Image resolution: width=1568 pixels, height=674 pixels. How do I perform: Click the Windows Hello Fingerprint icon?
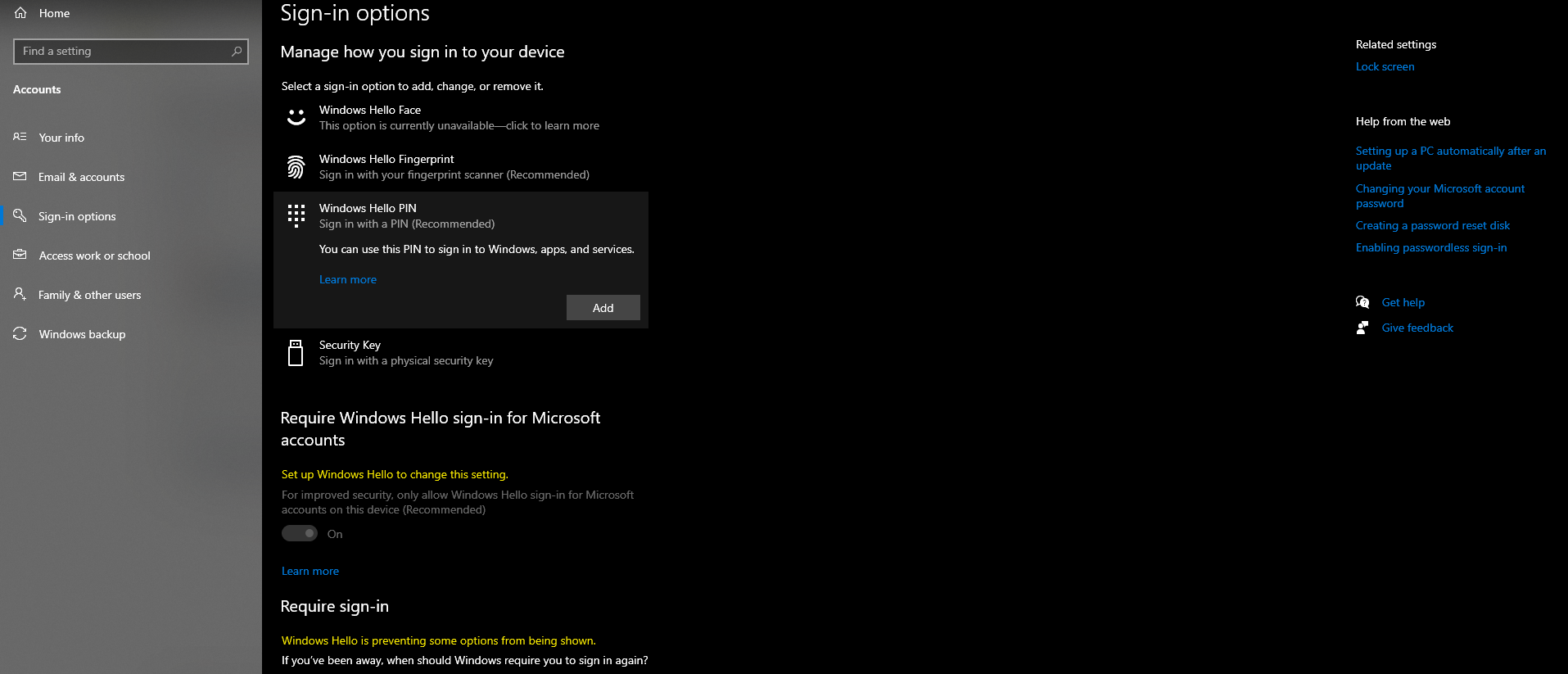[x=296, y=166]
